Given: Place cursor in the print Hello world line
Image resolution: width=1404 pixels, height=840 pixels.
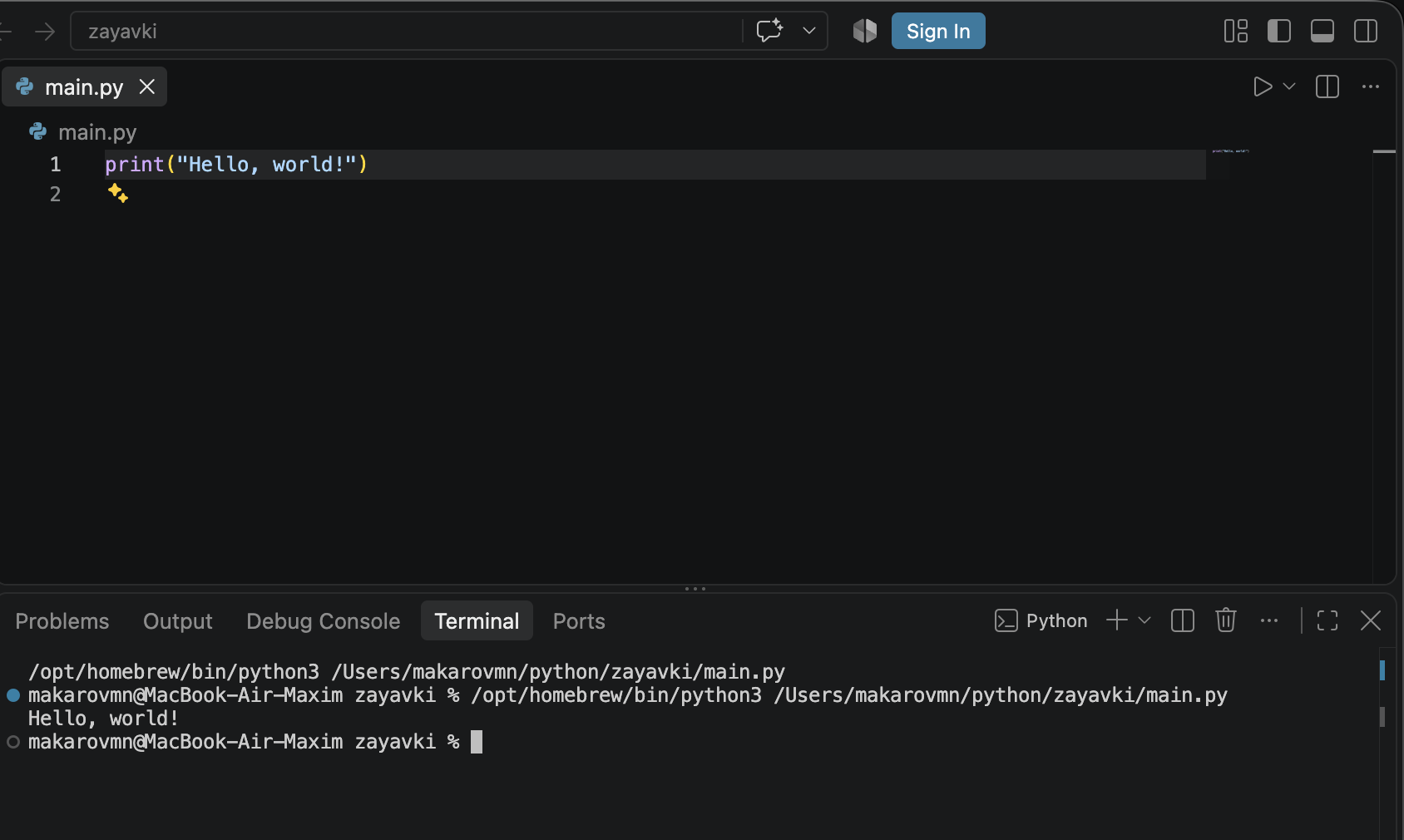Looking at the screenshot, I should [x=236, y=165].
